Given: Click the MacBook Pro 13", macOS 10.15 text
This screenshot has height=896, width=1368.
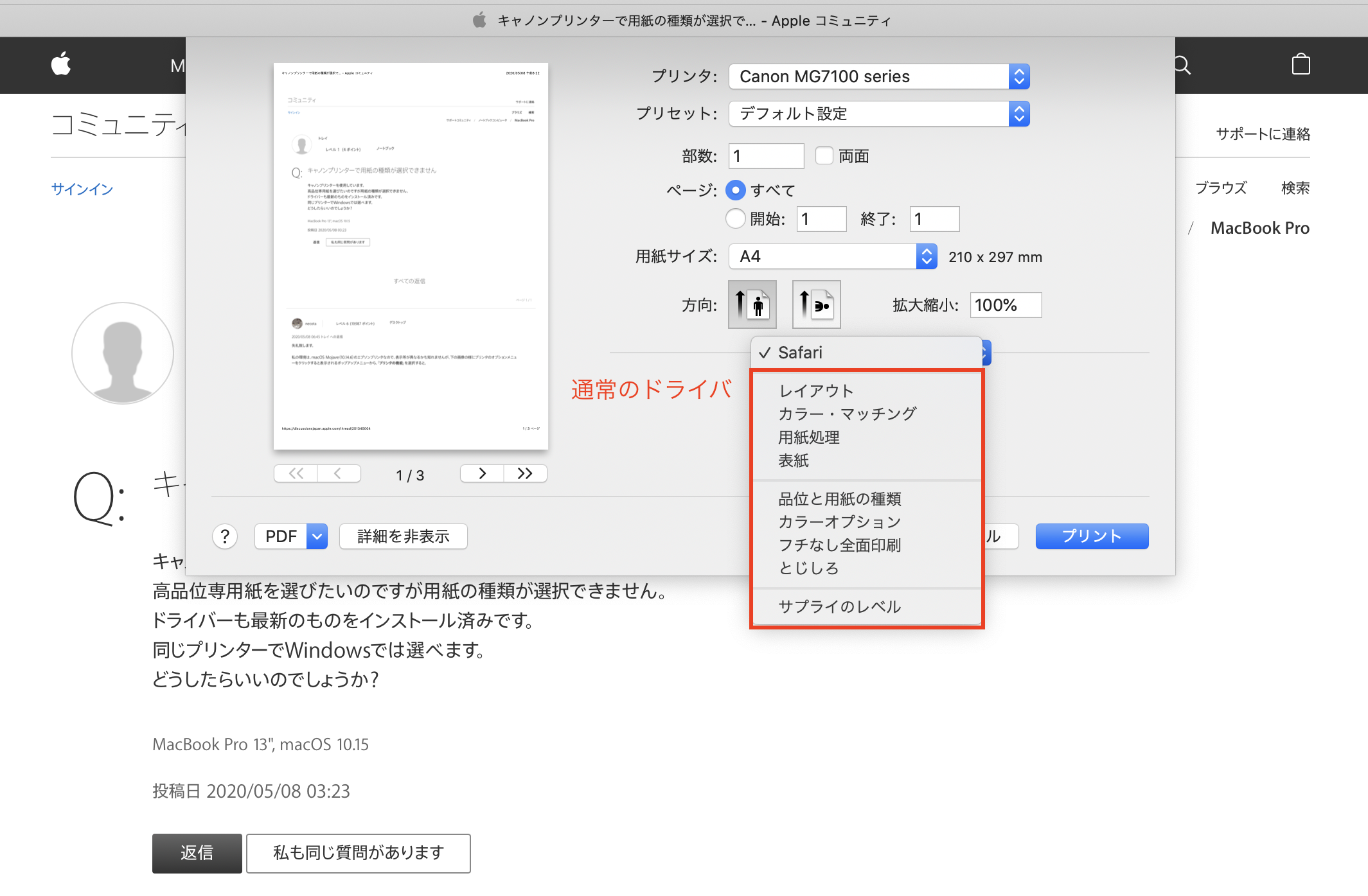Looking at the screenshot, I should coord(260,744).
